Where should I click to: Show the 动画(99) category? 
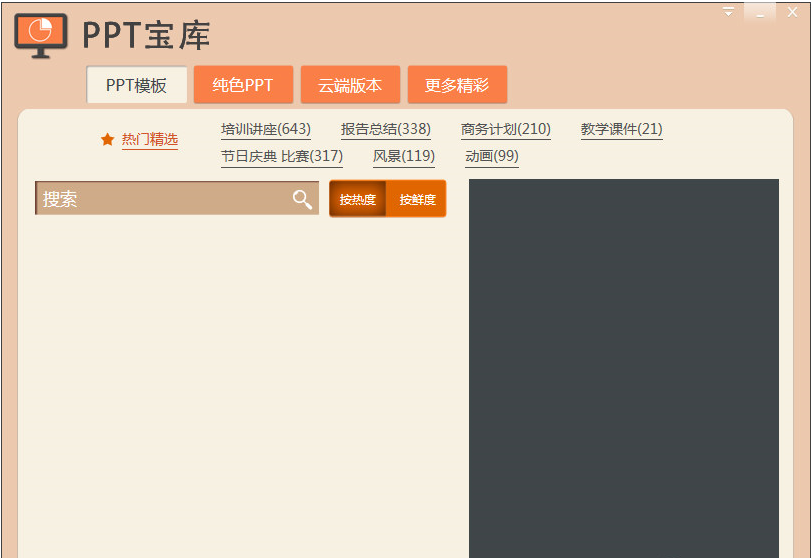tap(492, 156)
